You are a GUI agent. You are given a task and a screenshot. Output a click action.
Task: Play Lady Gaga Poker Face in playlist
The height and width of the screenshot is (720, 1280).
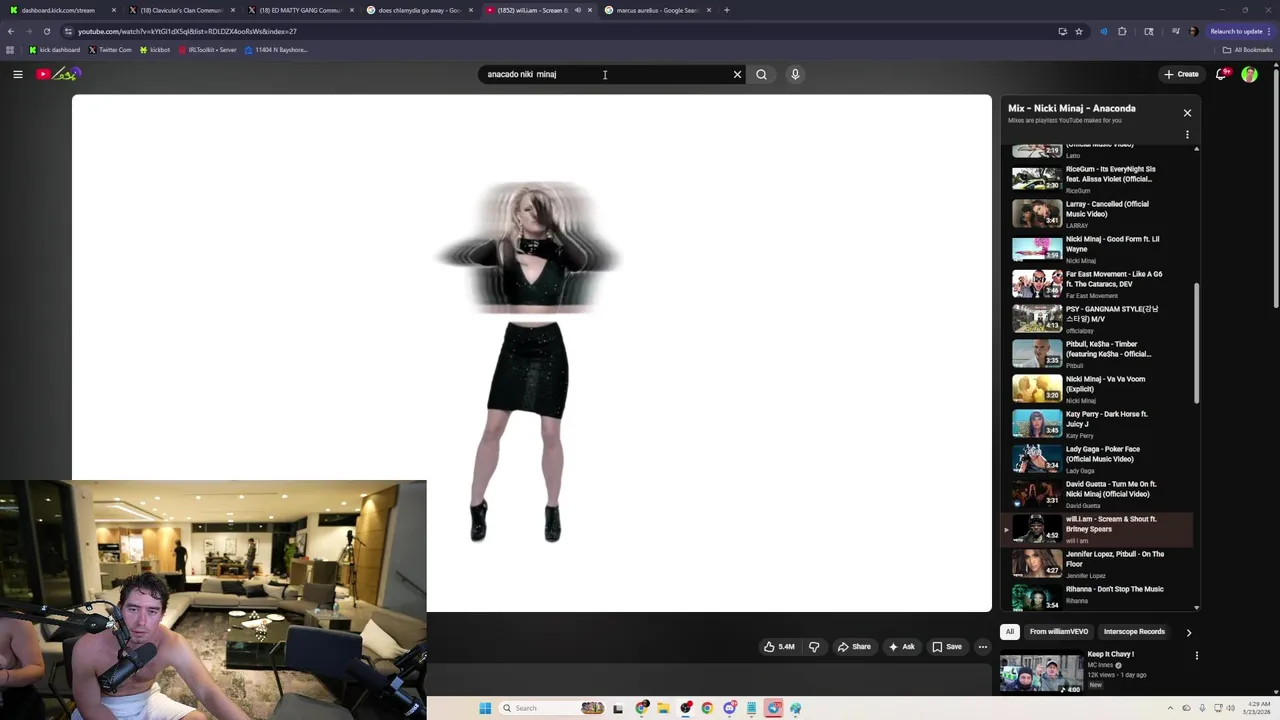coord(1098,459)
